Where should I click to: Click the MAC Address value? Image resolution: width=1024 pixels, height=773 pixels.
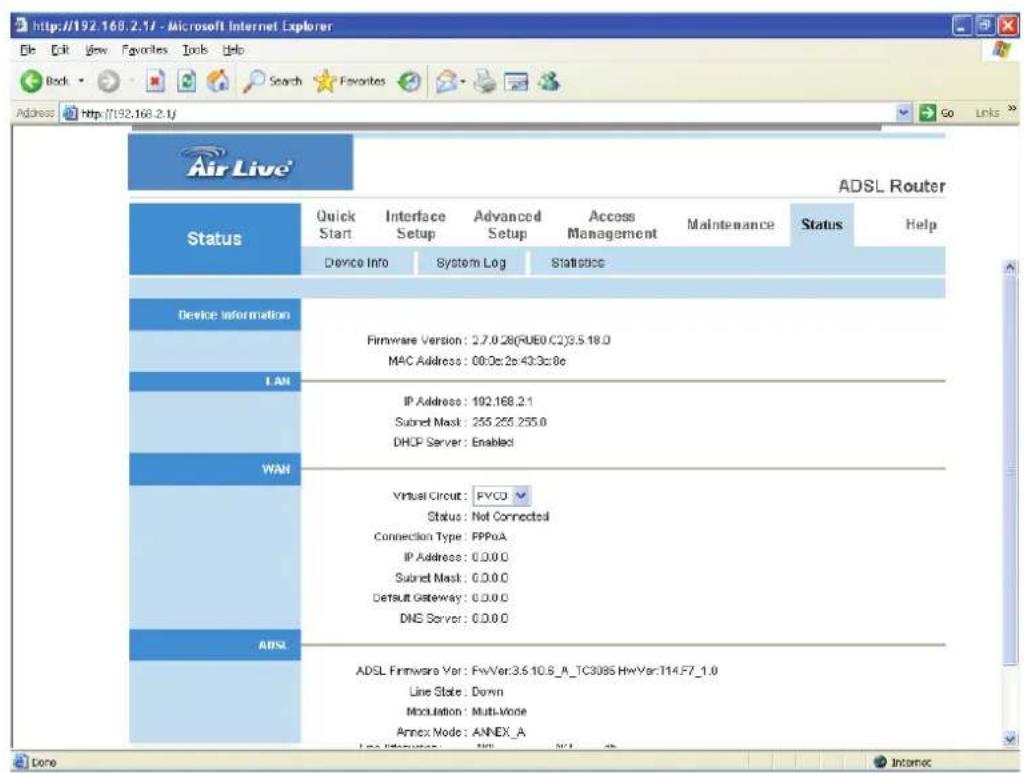coord(519,361)
